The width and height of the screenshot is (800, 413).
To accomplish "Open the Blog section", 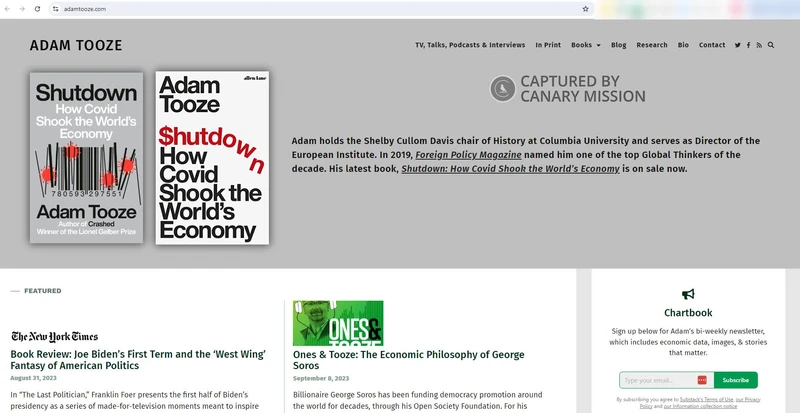I will (619, 45).
